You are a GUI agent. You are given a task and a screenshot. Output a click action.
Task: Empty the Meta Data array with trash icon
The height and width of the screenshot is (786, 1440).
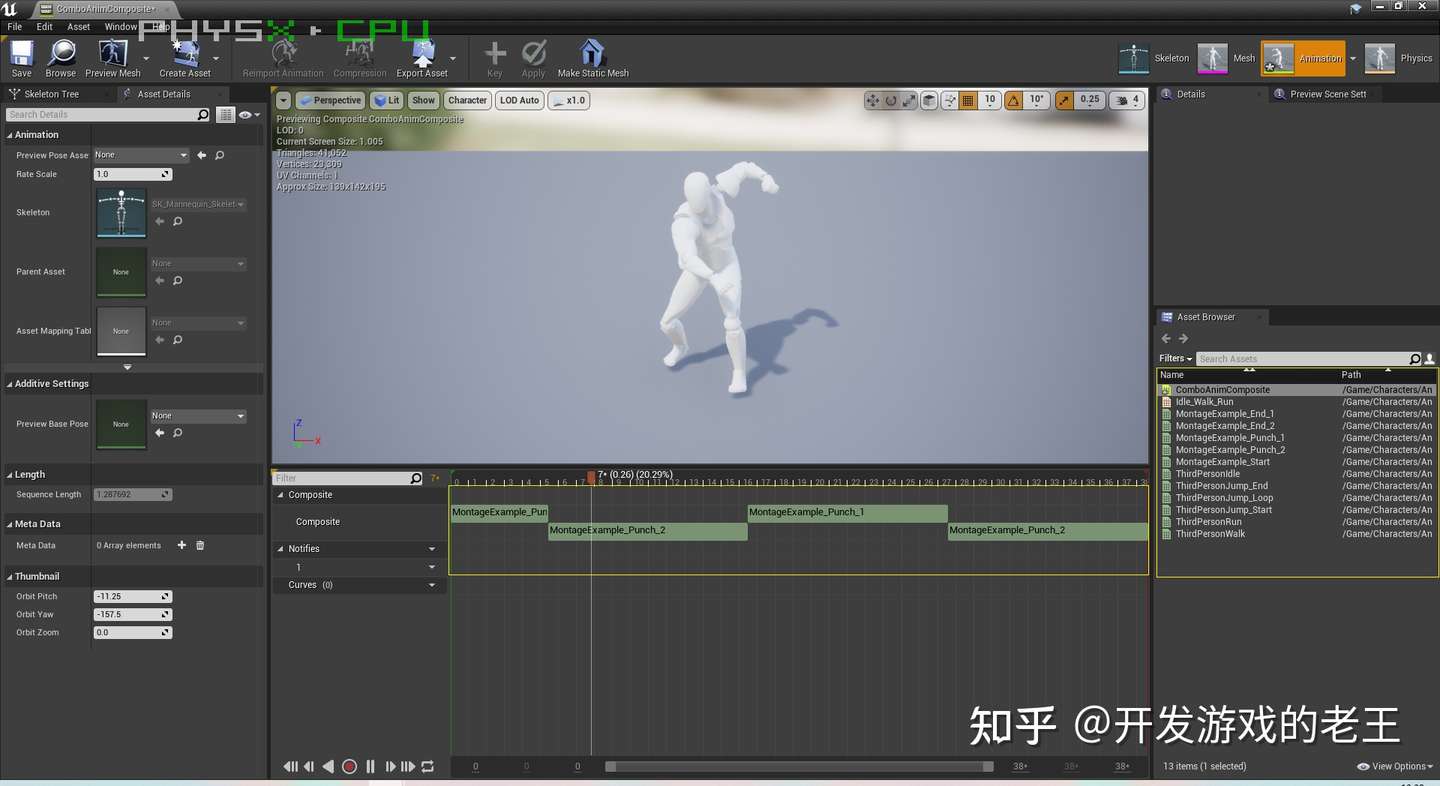[x=200, y=545]
